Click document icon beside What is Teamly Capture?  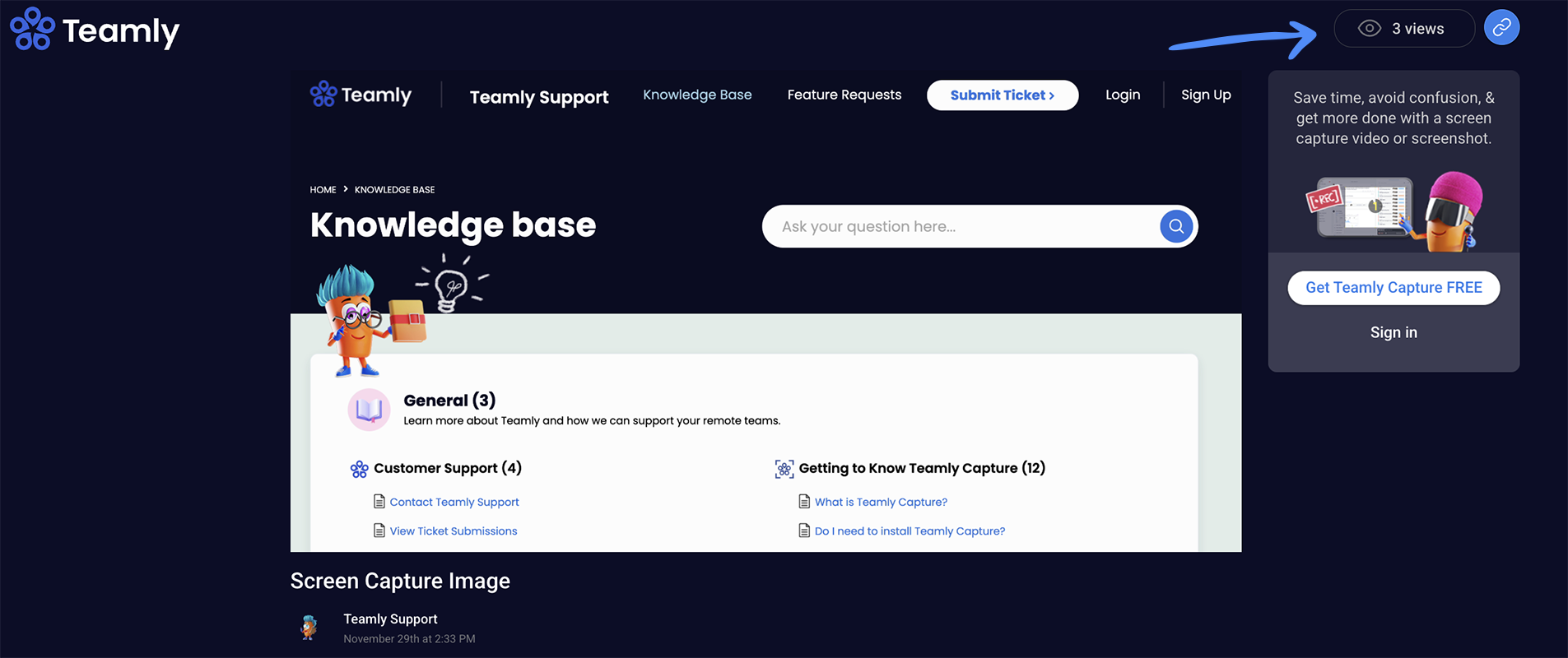(804, 502)
